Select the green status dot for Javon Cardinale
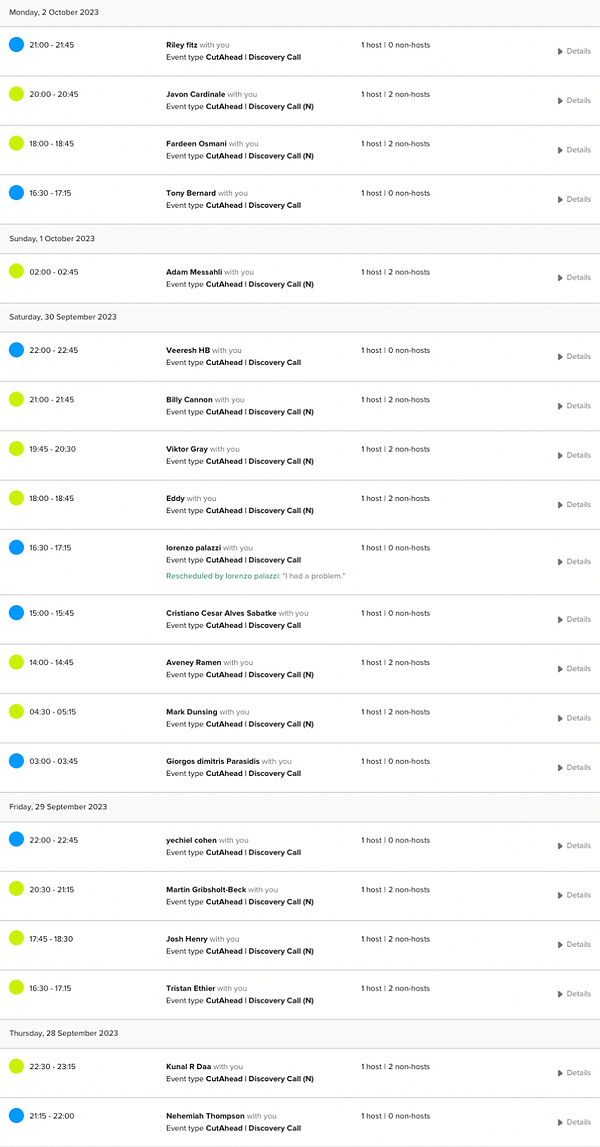The image size is (600, 1147). 14,94
